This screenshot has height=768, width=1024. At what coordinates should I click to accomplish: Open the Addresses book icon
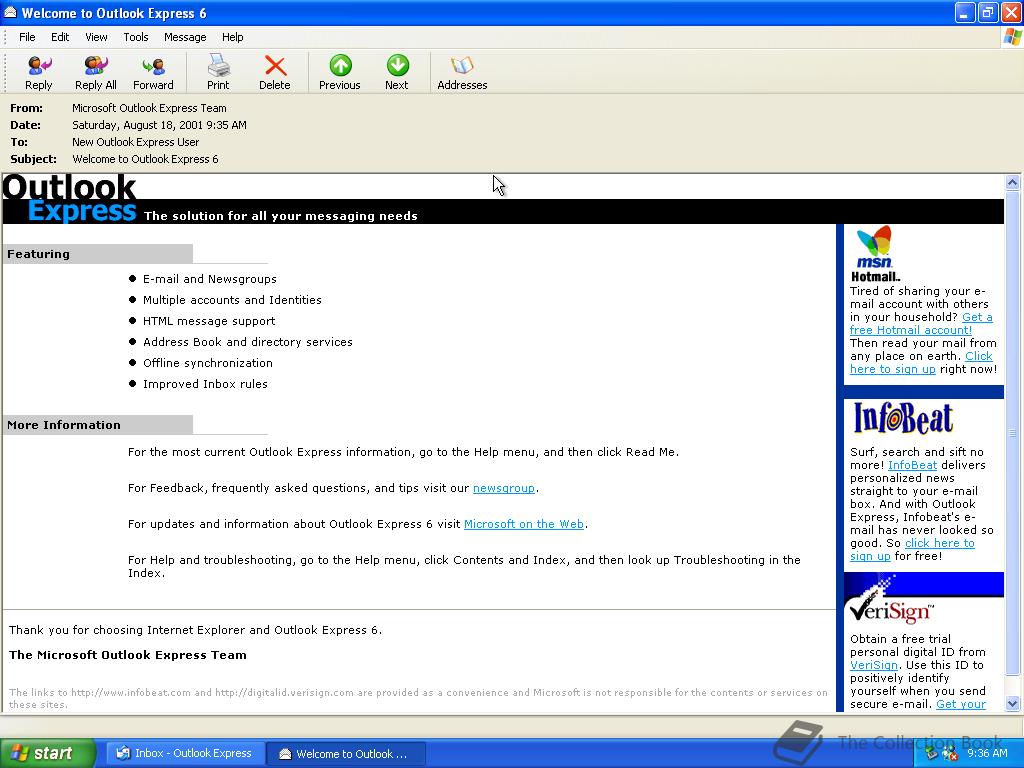(462, 65)
